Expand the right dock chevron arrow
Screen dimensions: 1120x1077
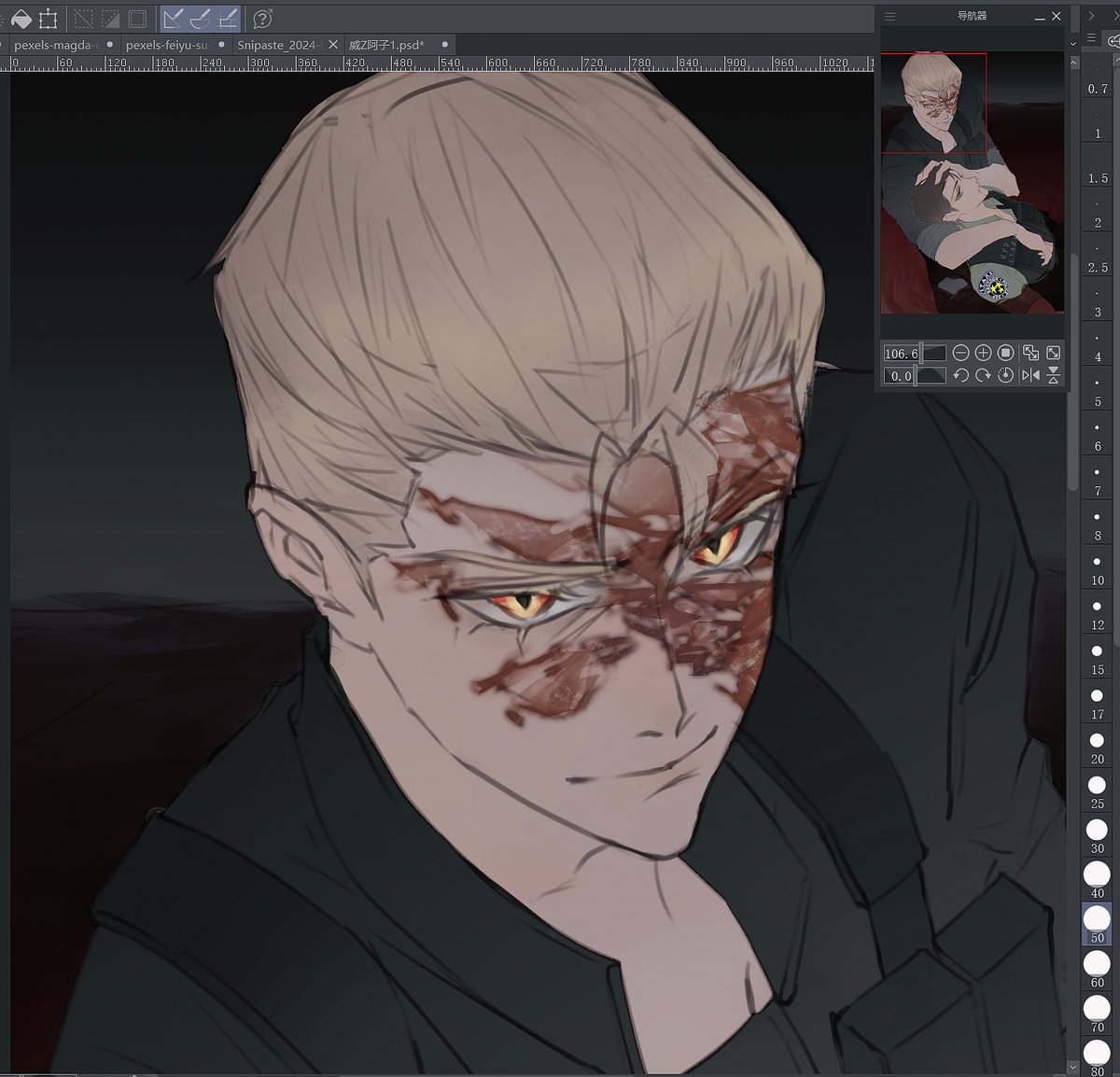[x=1091, y=16]
